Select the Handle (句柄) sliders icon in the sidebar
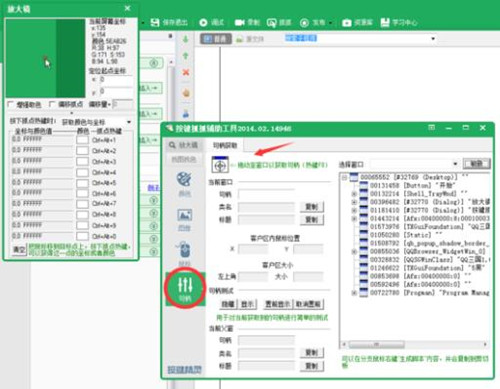Screen dimensions: 500x389 pos(185,289)
